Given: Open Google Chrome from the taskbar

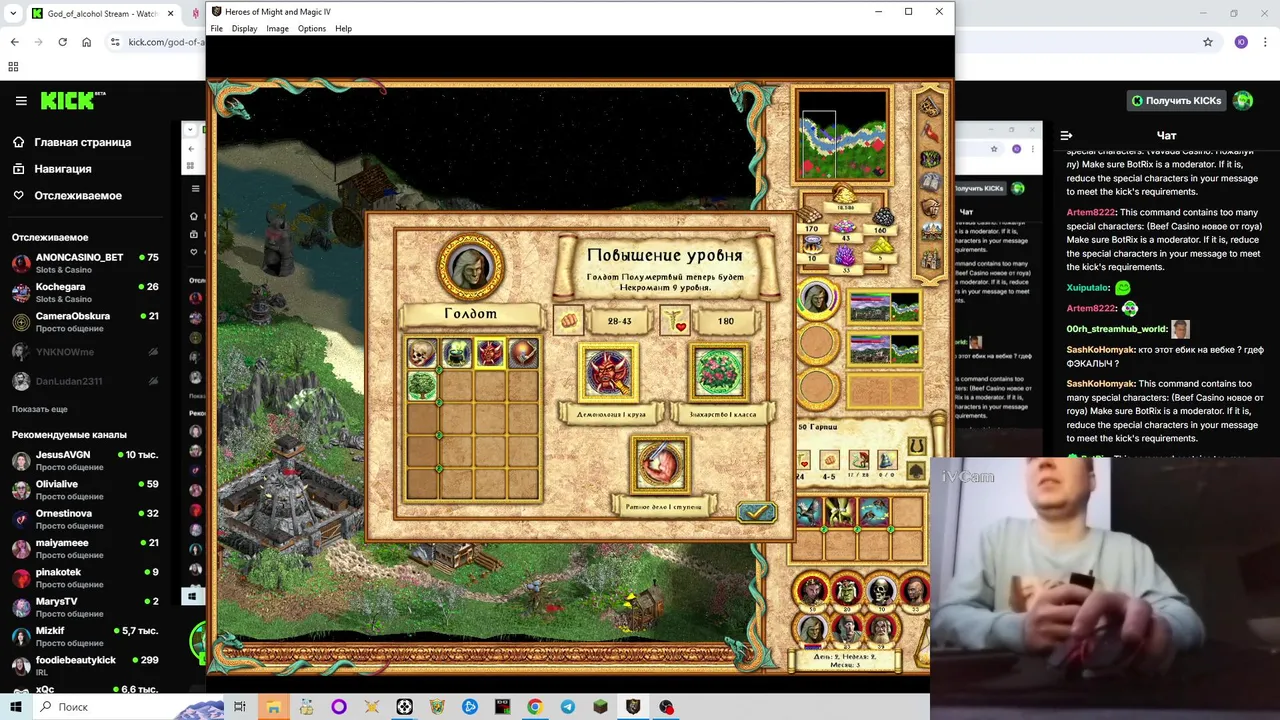Looking at the screenshot, I should [x=535, y=707].
